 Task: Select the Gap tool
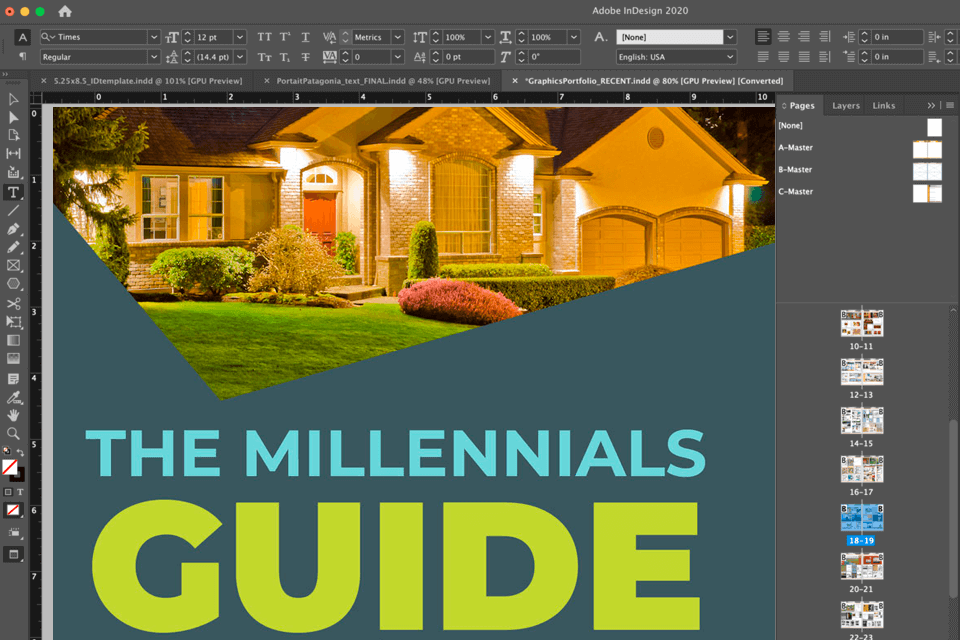tap(13, 154)
